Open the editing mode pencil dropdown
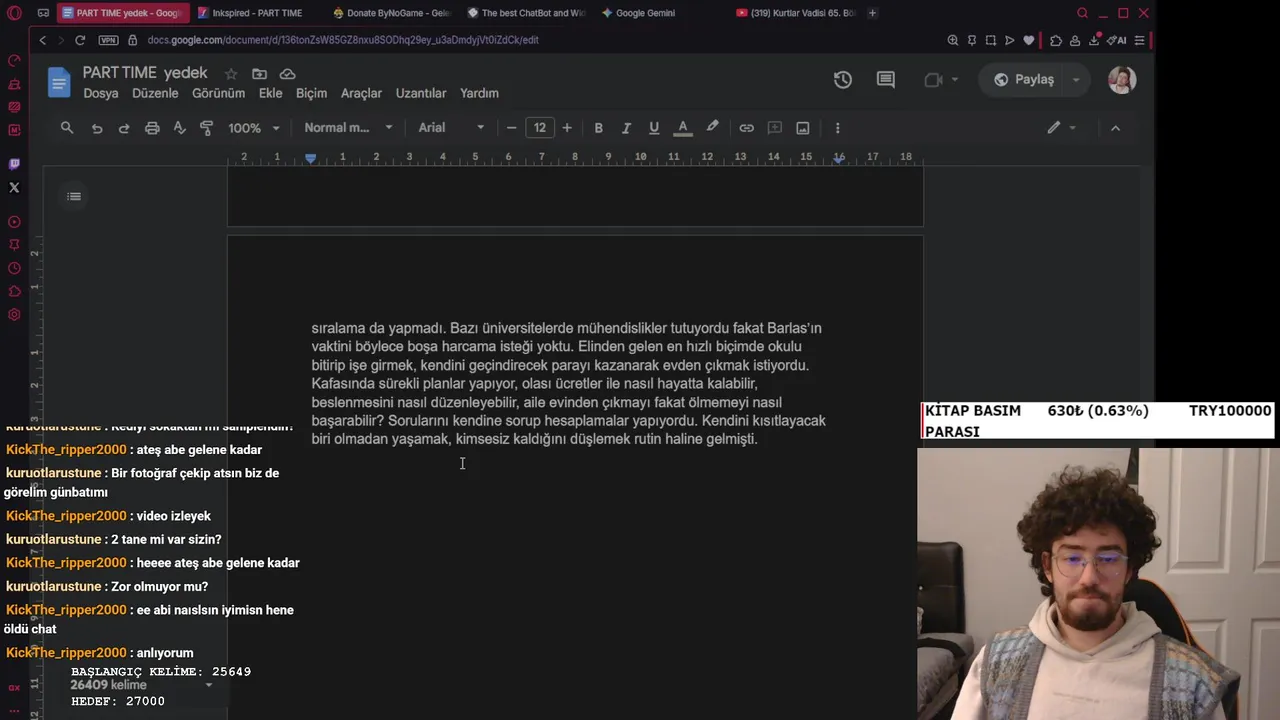The width and height of the screenshot is (1280, 720). click(1061, 128)
